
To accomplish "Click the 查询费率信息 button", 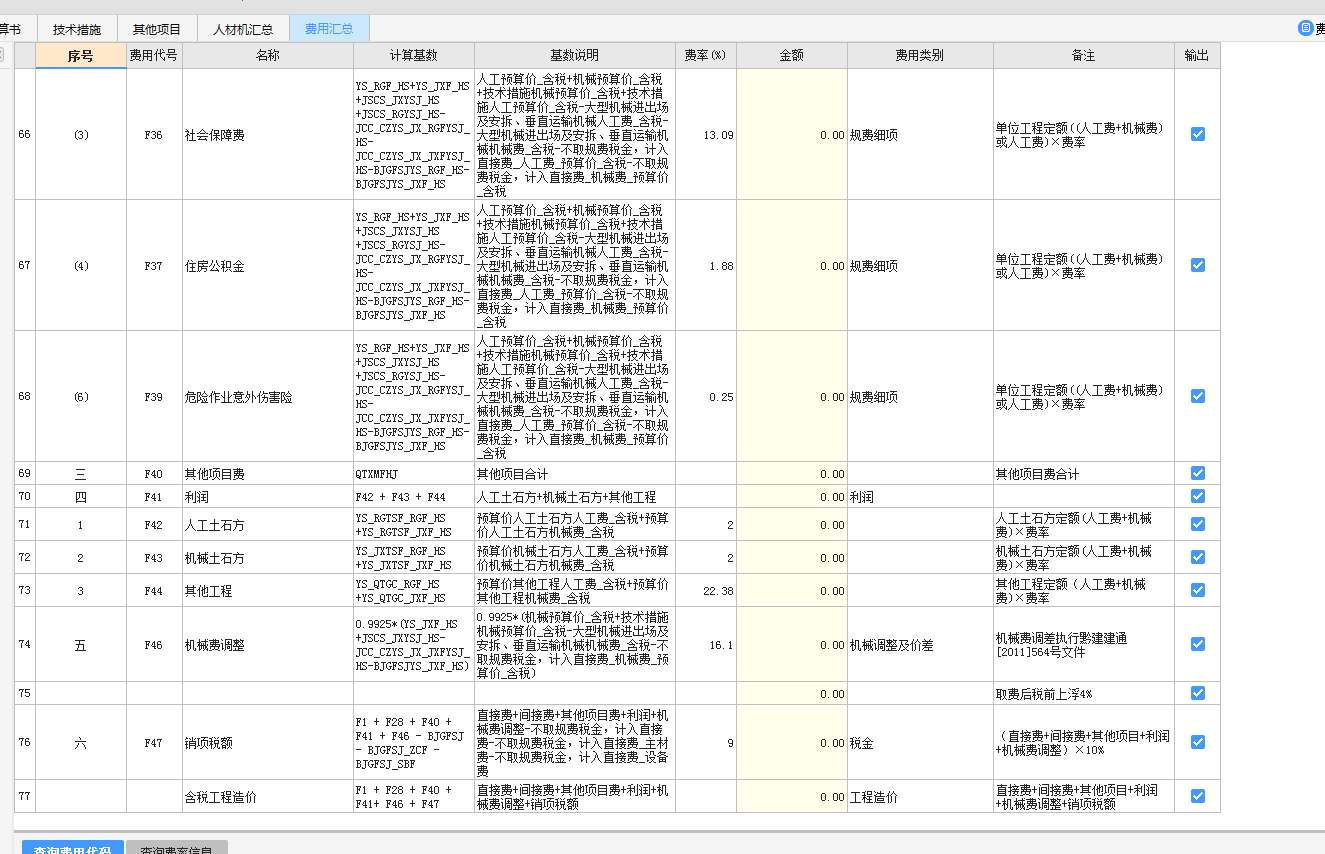I will tap(177, 848).
